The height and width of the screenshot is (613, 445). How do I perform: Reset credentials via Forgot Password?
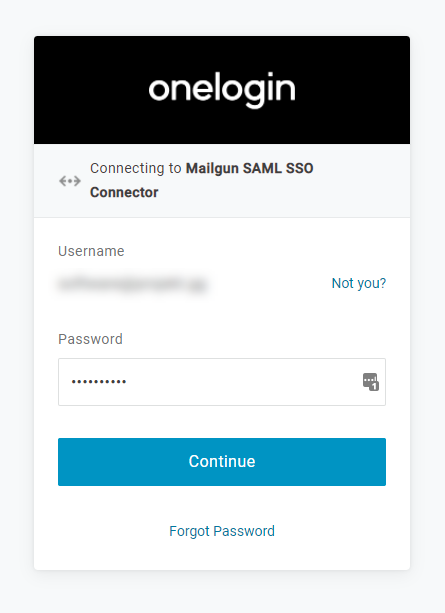(x=222, y=531)
